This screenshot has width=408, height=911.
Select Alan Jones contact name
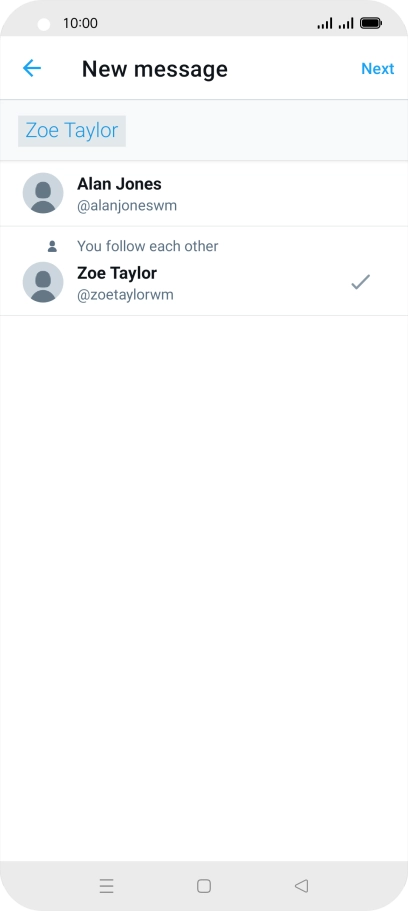(119, 184)
